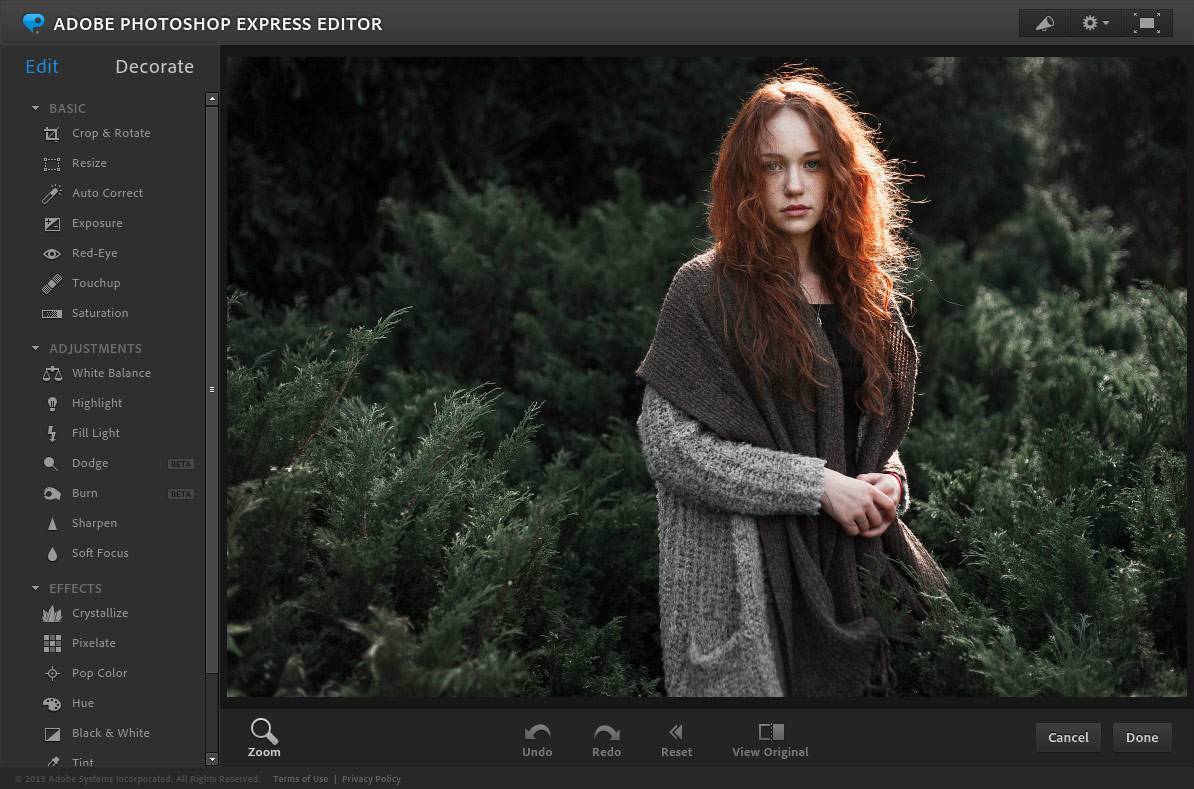Choose the Soft Focus droplet icon

[52, 554]
